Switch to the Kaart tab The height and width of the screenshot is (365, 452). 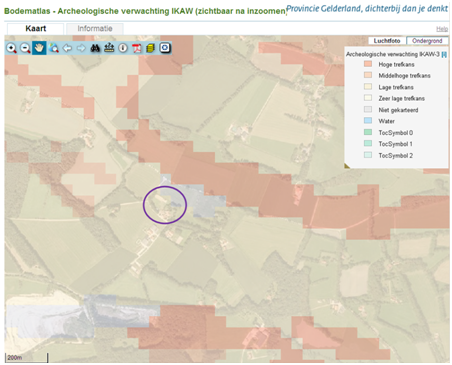[36, 29]
